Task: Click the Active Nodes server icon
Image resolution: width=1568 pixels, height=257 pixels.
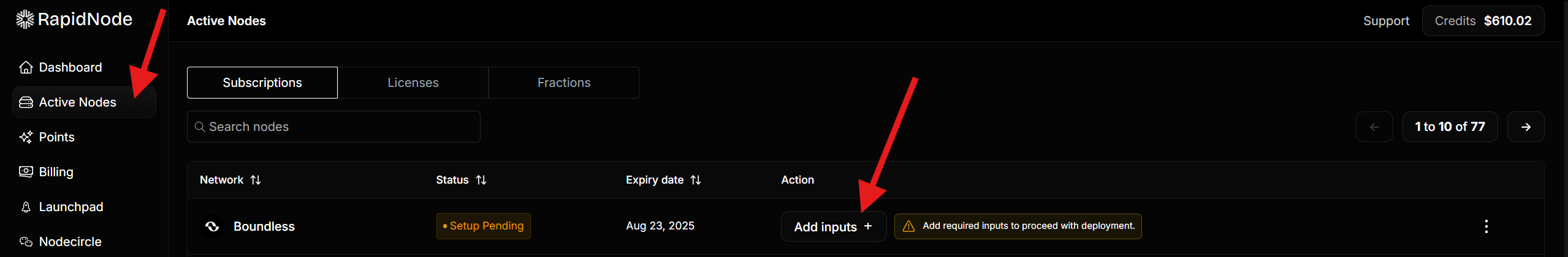Action: coord(26,102)
